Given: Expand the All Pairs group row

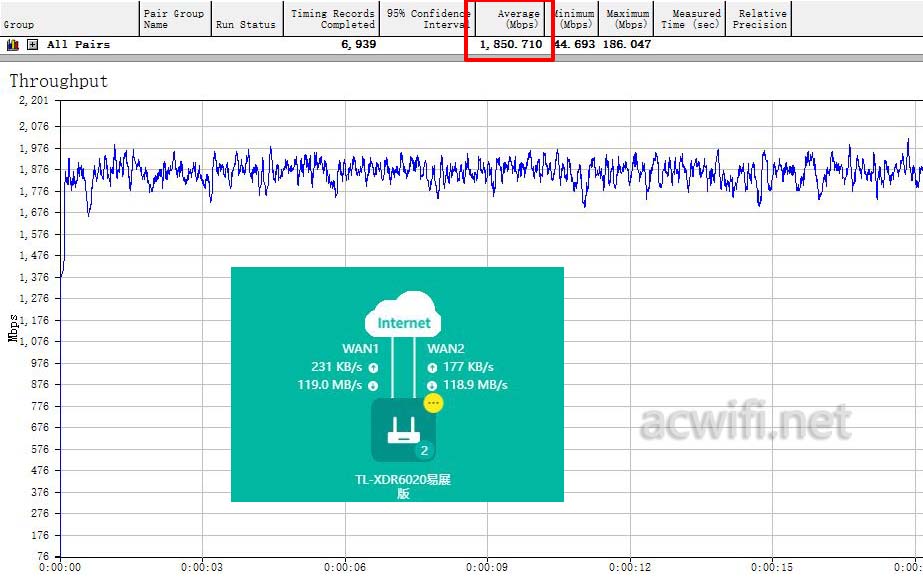Looking at the screenshot, I should pyautogui.click(x=32, y=44).
